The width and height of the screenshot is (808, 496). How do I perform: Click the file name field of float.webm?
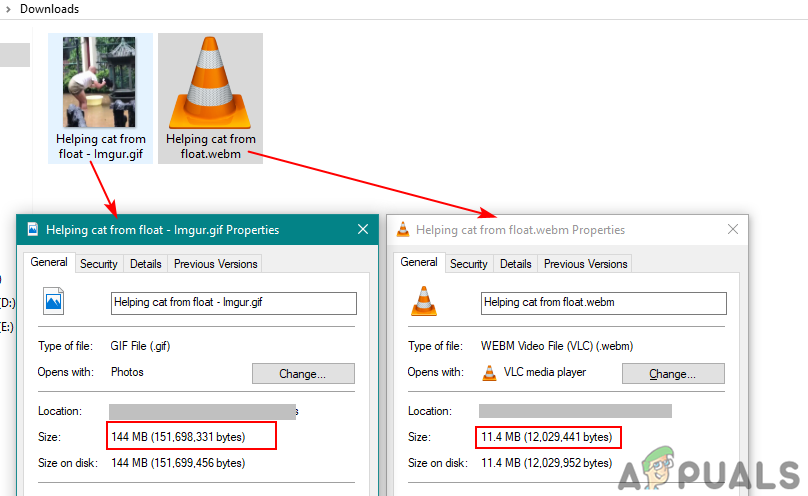click(603, 303)
